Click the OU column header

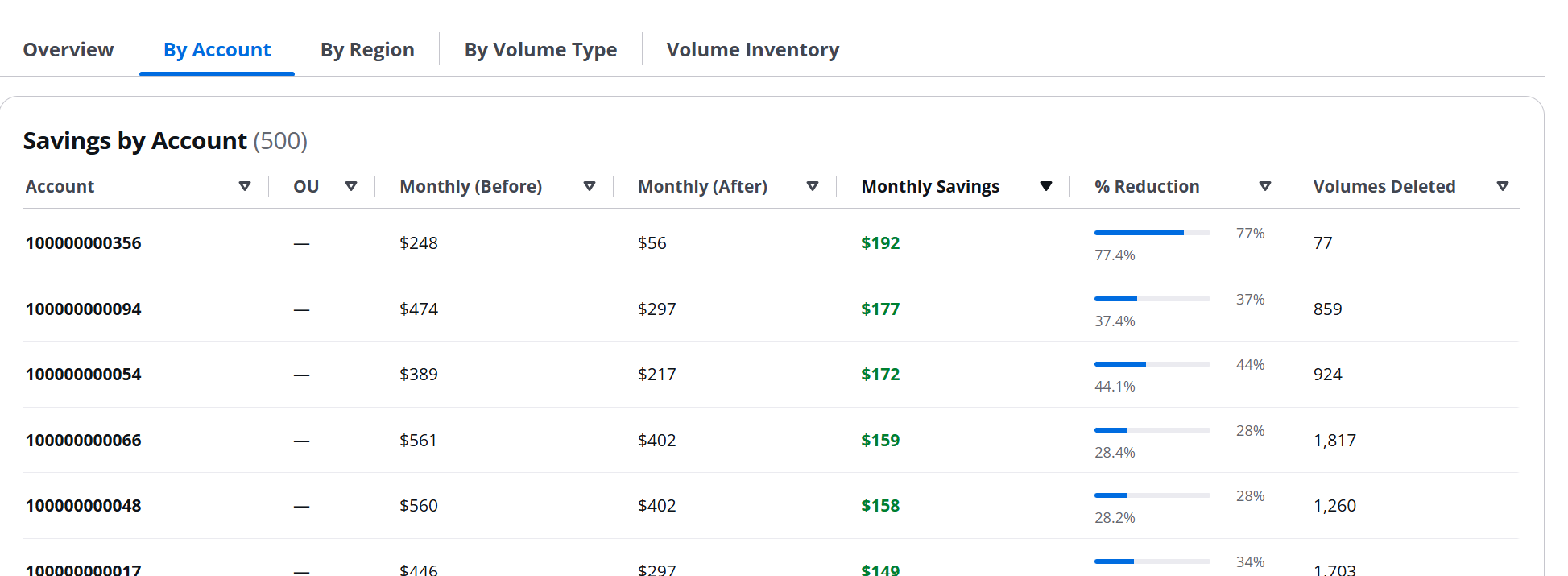(306, 186)
